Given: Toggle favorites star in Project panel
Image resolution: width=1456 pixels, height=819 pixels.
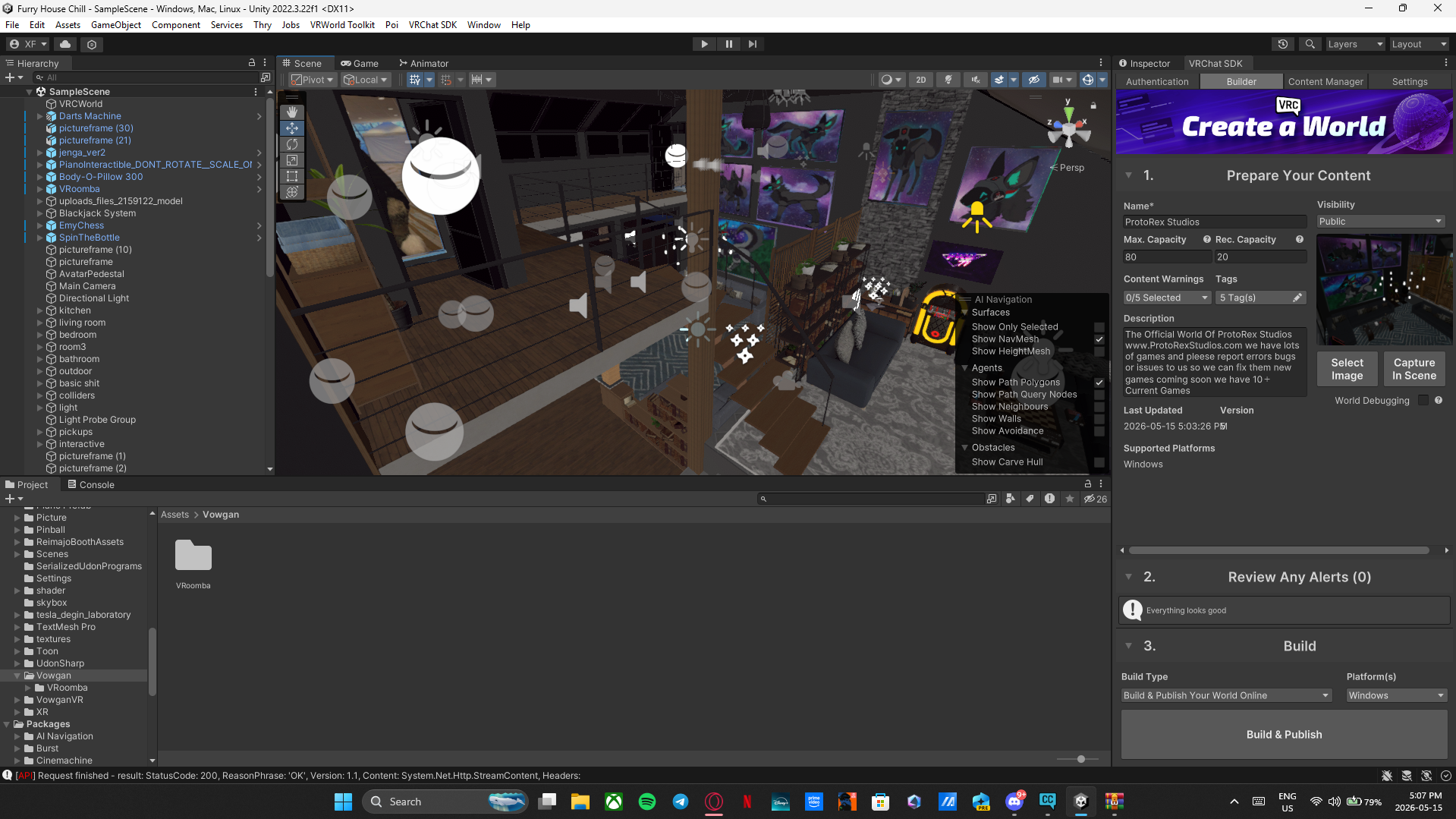Looking at the screenshot, I should (x=1070, y=499).
